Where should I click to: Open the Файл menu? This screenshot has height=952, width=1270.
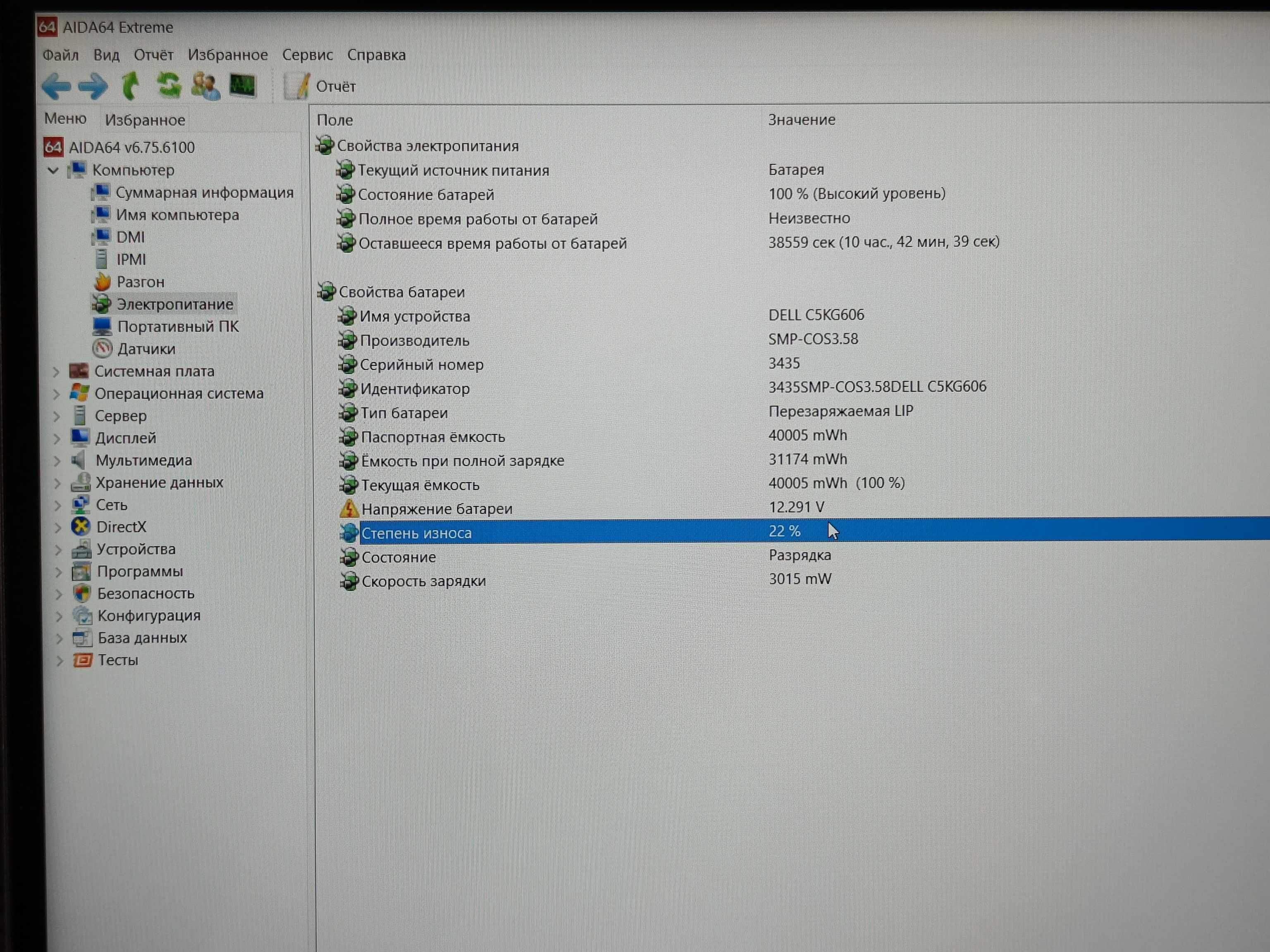[61, 55]
